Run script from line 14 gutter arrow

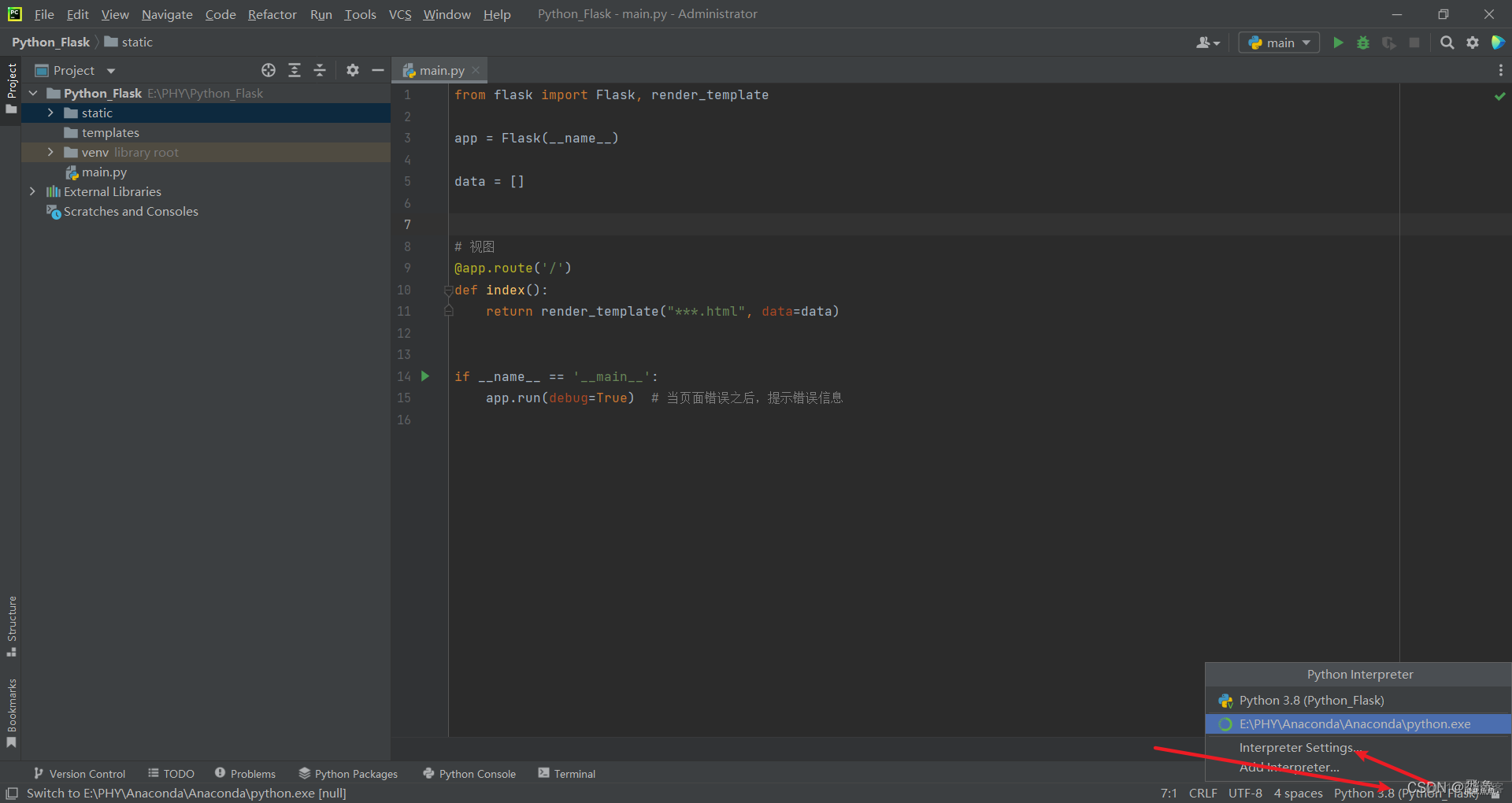click(425, 376)
